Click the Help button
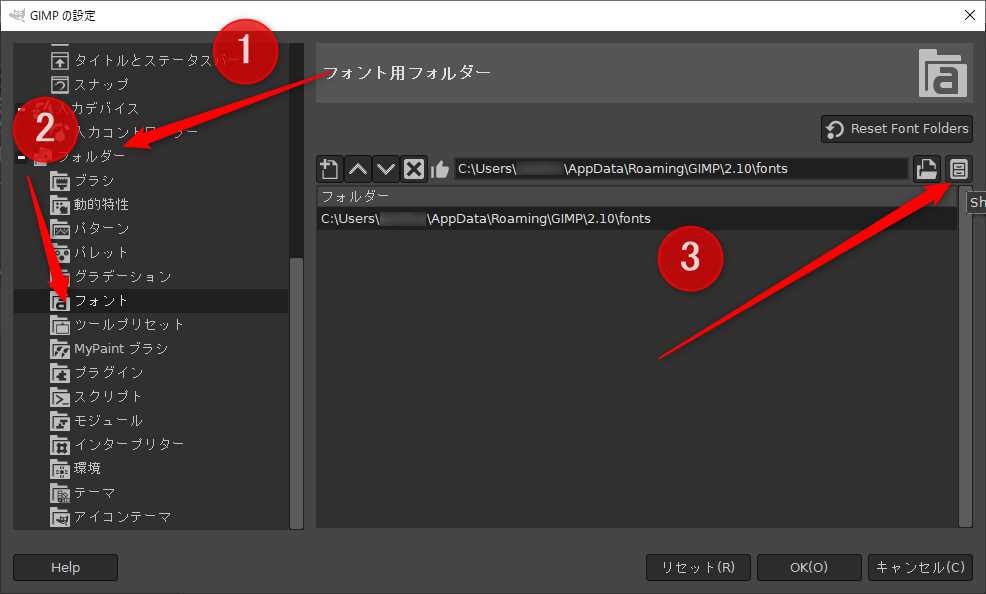986x594 pixels. click(65, 568)
